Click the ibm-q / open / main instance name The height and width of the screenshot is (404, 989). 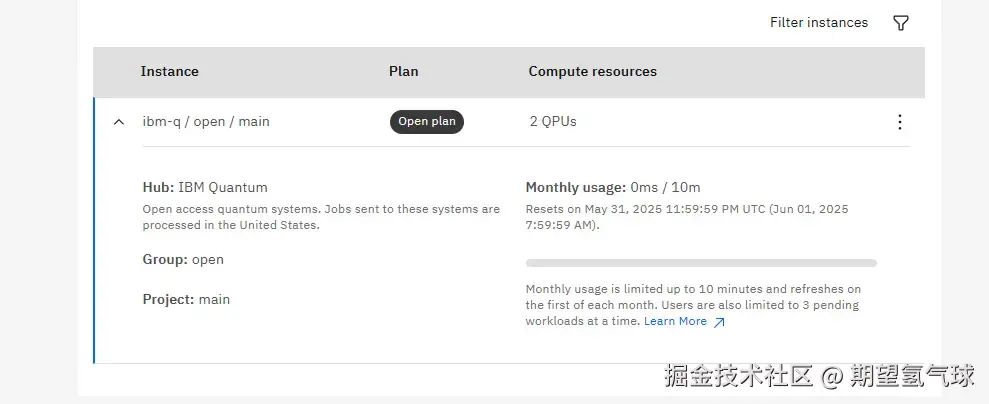[205, 122]
